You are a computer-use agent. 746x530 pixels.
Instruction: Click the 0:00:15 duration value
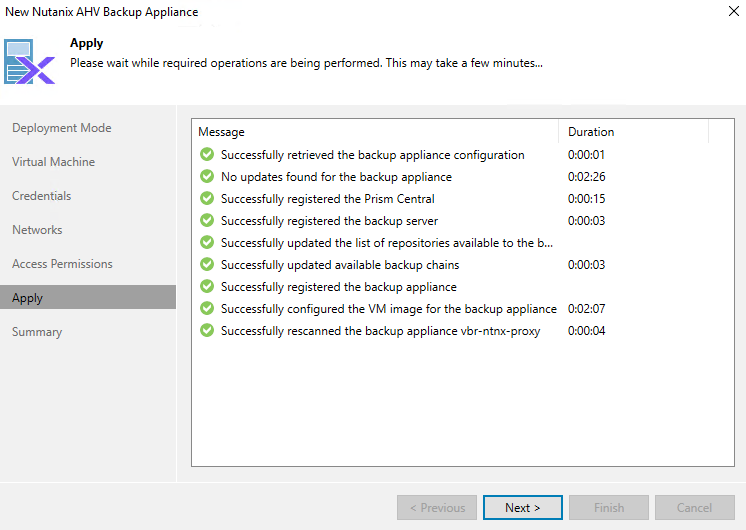587,198
